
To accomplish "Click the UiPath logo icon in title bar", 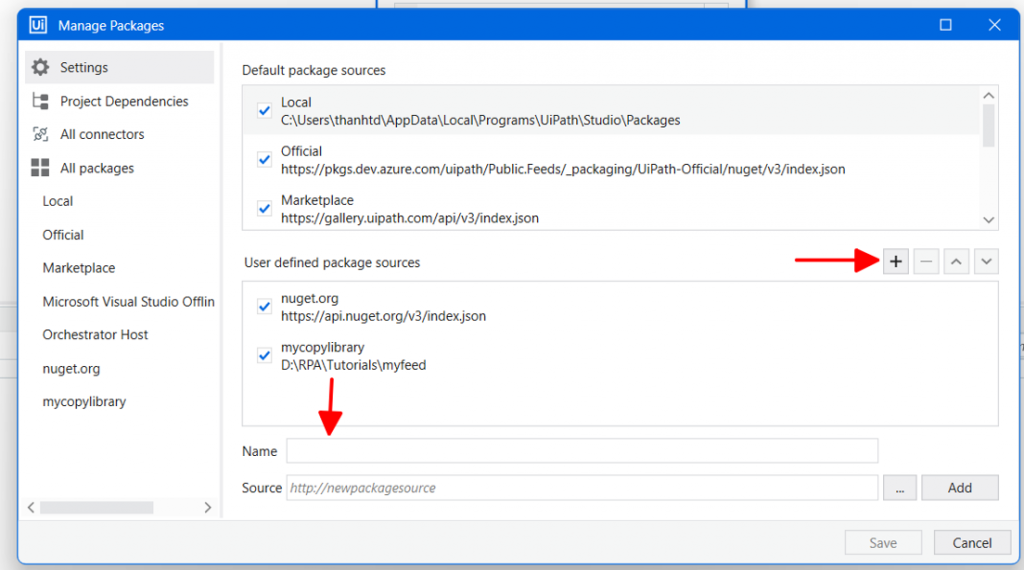I will pyautogui.click(x=38, y=25).
